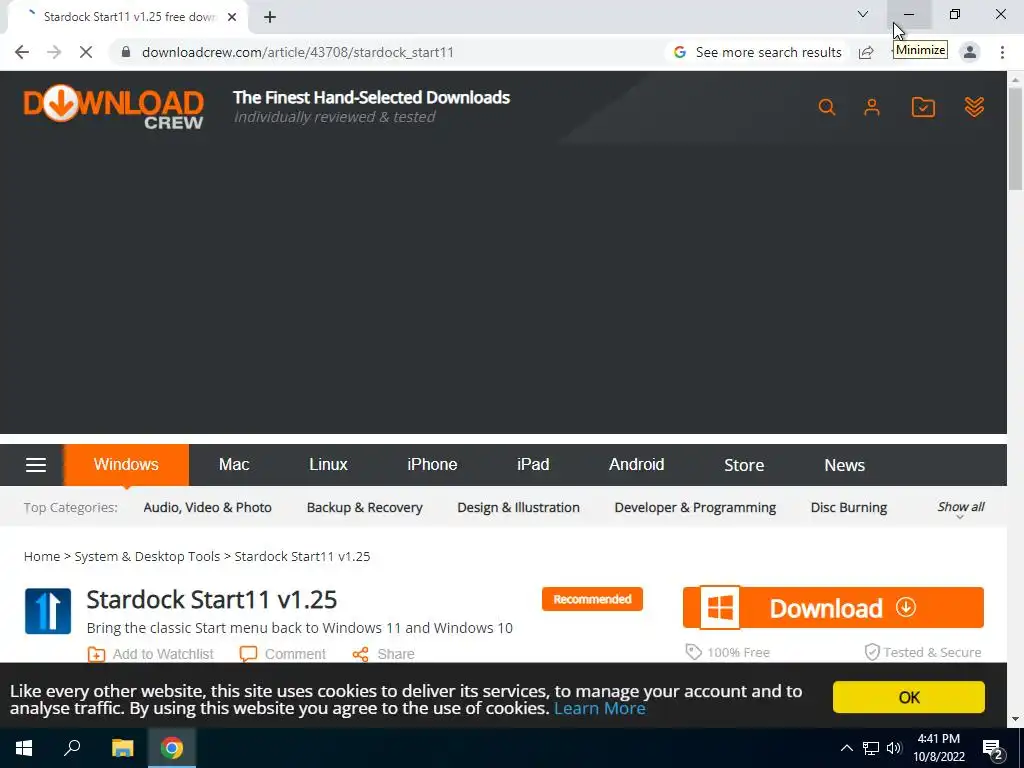Click the page vertical scrollbar thumb
Viewport: 1024px width, 768px height.
(1016, 138)
